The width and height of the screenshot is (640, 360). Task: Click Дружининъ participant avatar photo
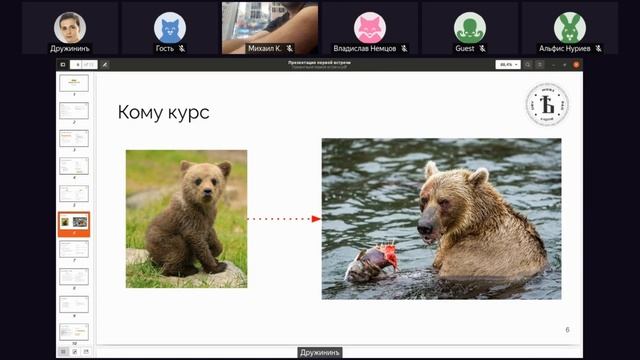click(70, 27)
